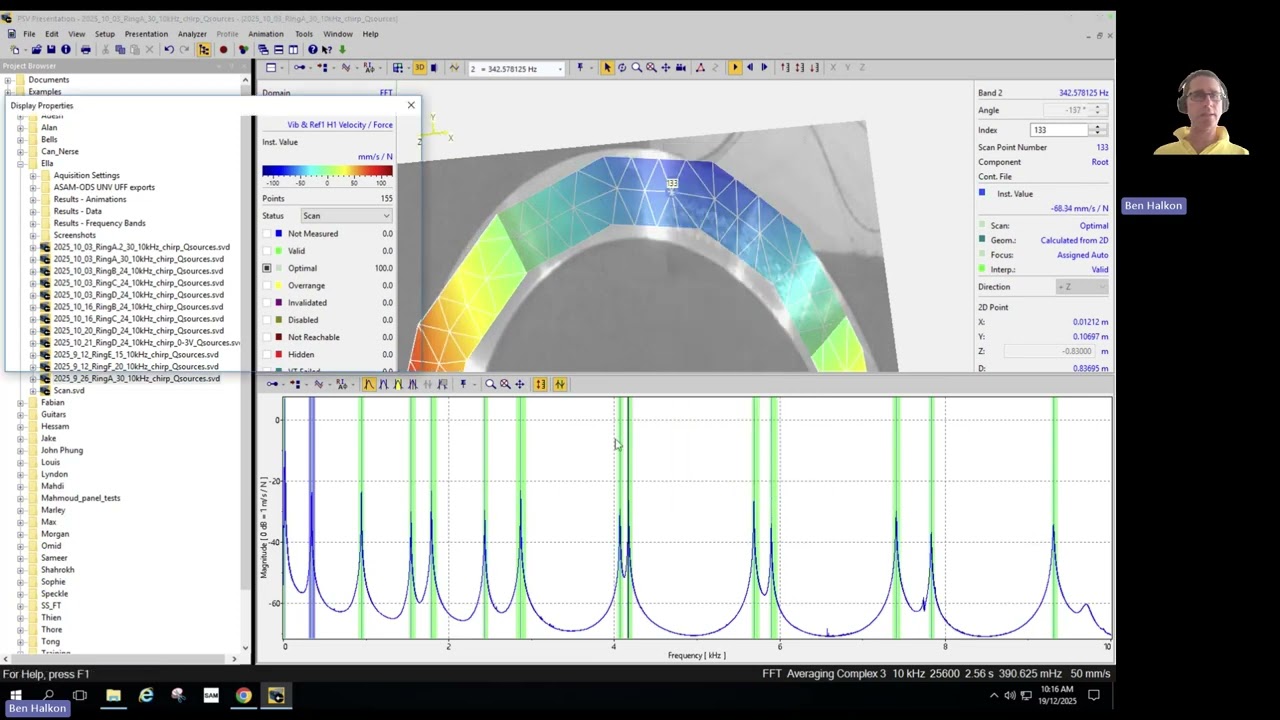Image resolution: width=1280 pixels, height=720 pixels.
Task: Click the band cursor icon with yellow highlight
Action: pyautogui.click(x=398, y=384)
